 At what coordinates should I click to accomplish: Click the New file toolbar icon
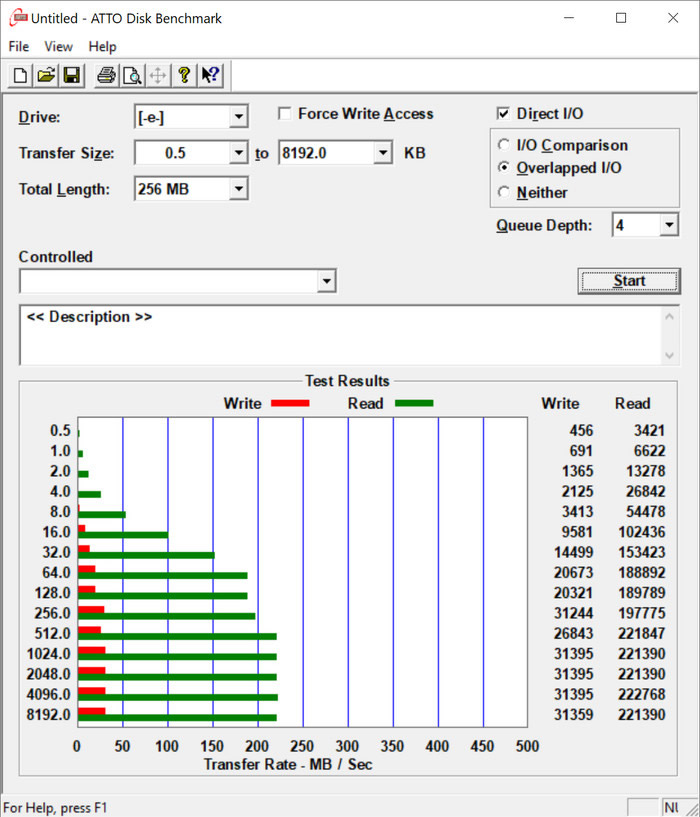20,75
